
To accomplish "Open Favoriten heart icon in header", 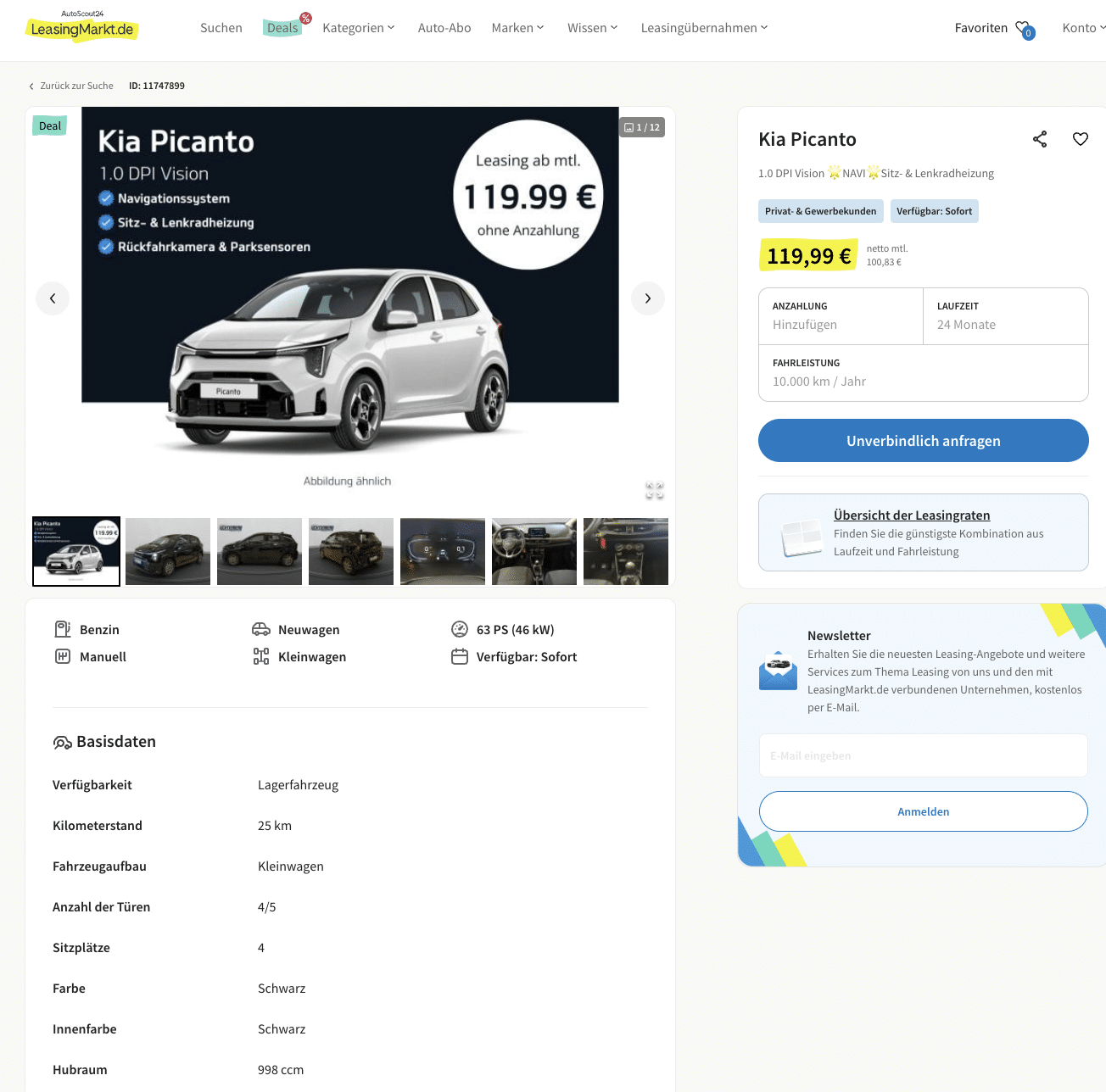I will (x=1025, y=29).
